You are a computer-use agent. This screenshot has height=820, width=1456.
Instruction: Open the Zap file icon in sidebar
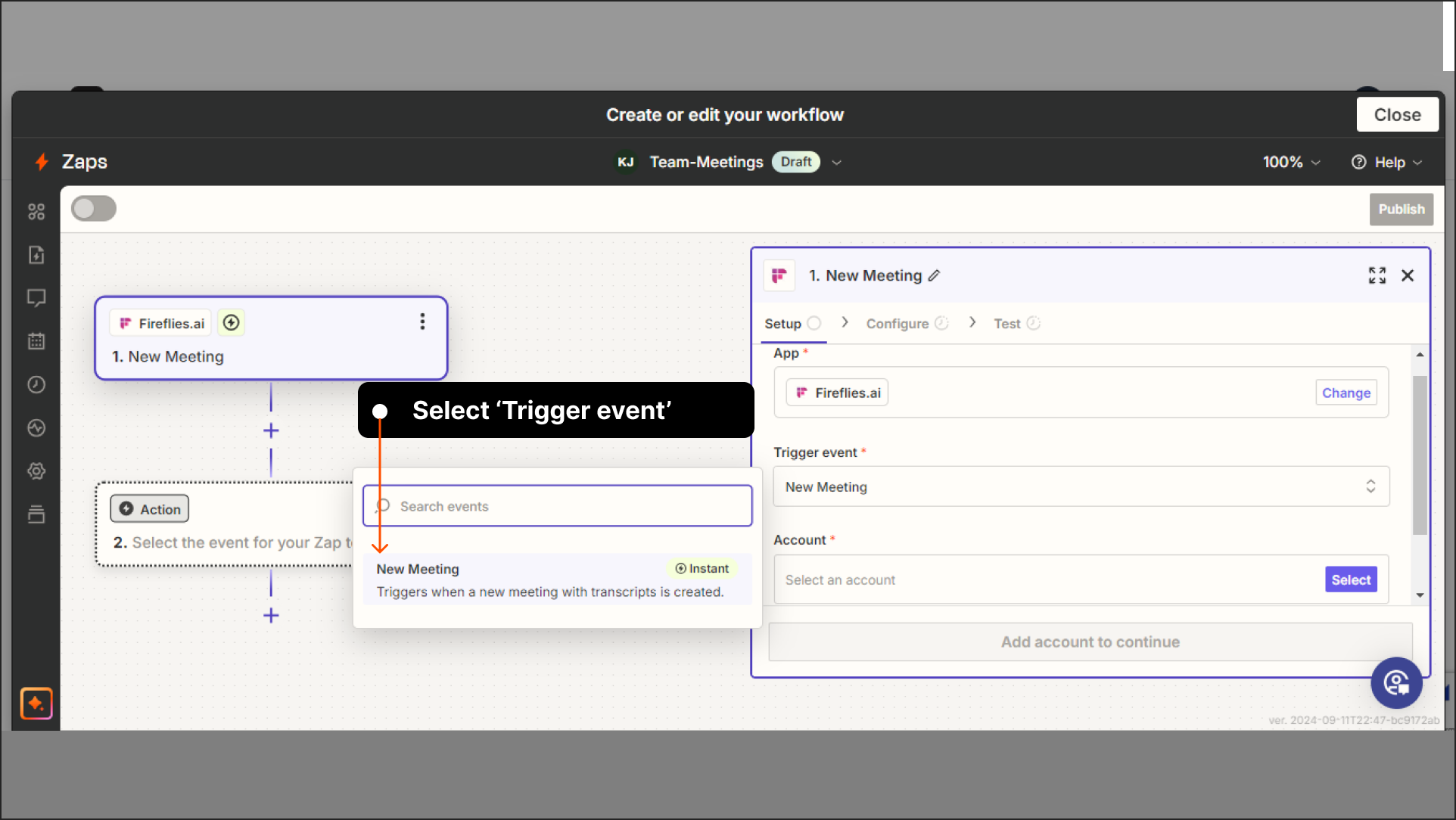point(36,255)
